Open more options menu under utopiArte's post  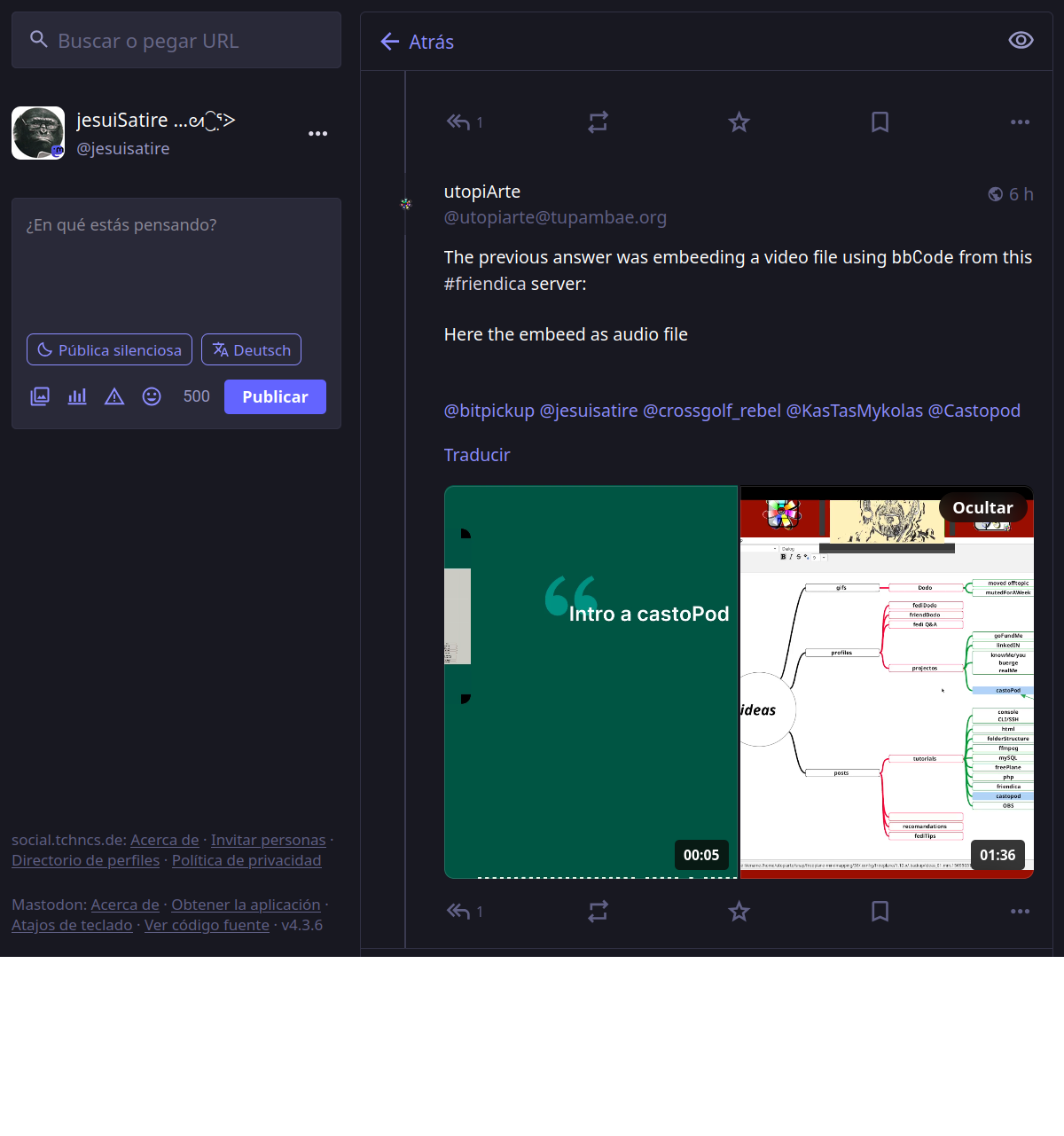click(x=1020, y=911)
